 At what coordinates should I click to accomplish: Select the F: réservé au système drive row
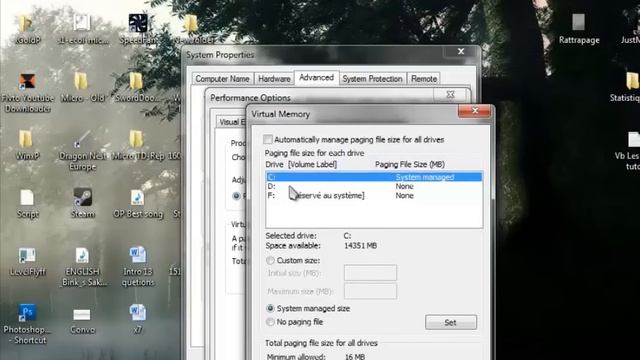click(x=374, y=196)
